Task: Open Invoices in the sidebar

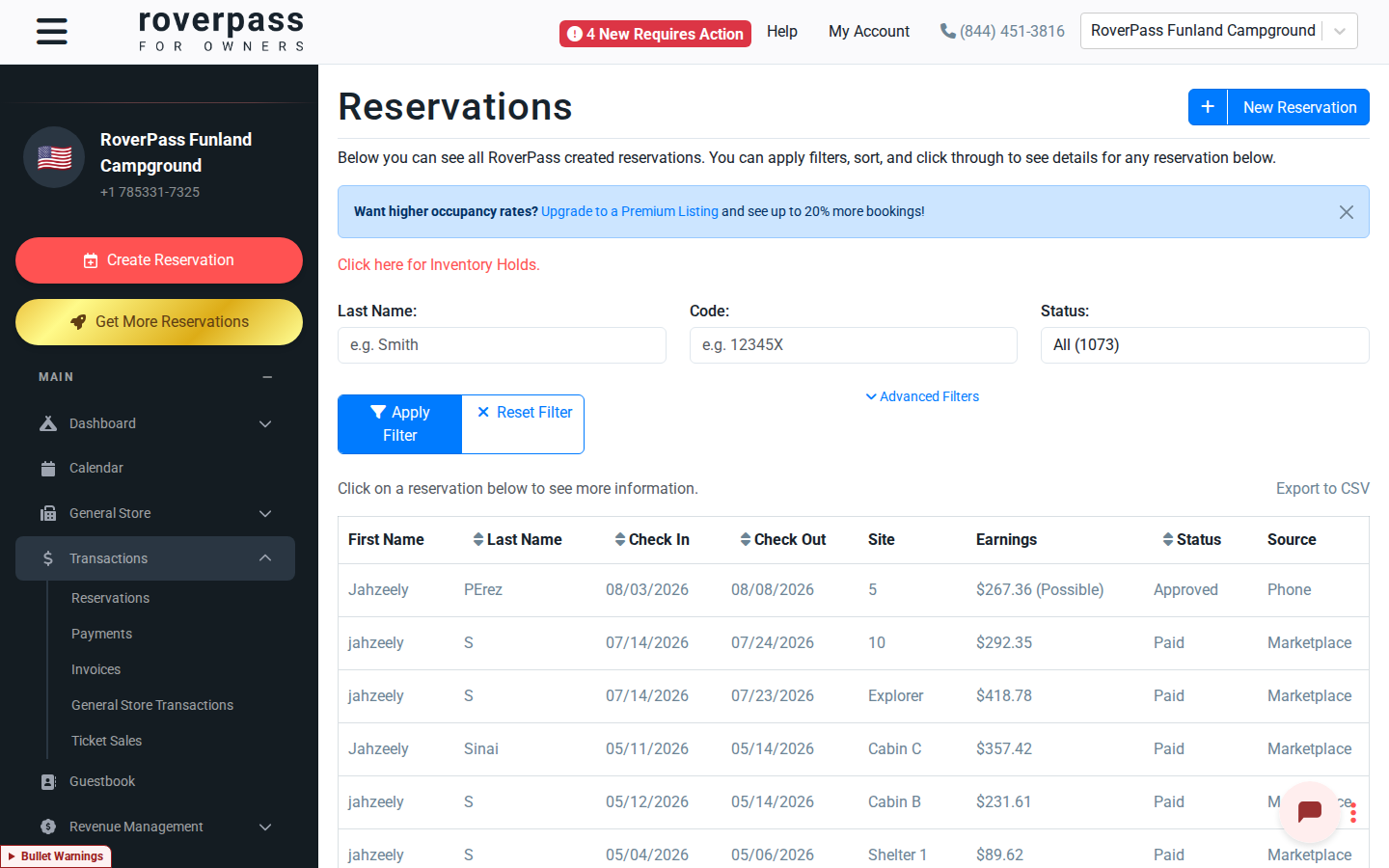Action: click(x=95, y=669)
